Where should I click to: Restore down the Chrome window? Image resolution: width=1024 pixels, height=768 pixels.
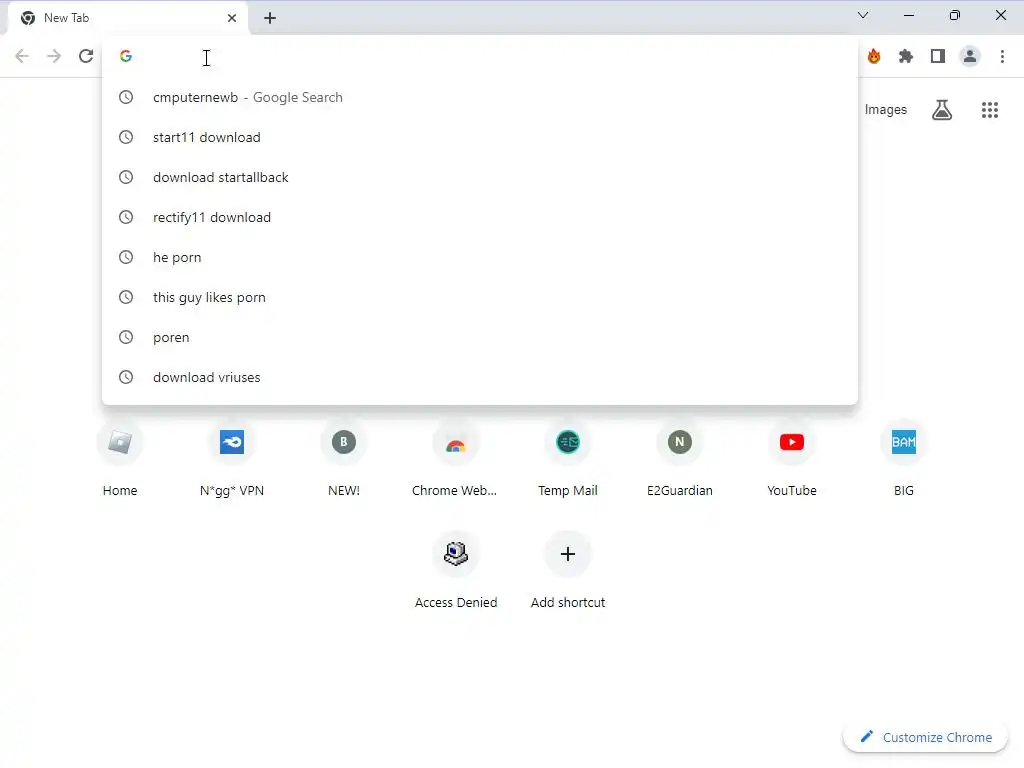coord(955,15)
